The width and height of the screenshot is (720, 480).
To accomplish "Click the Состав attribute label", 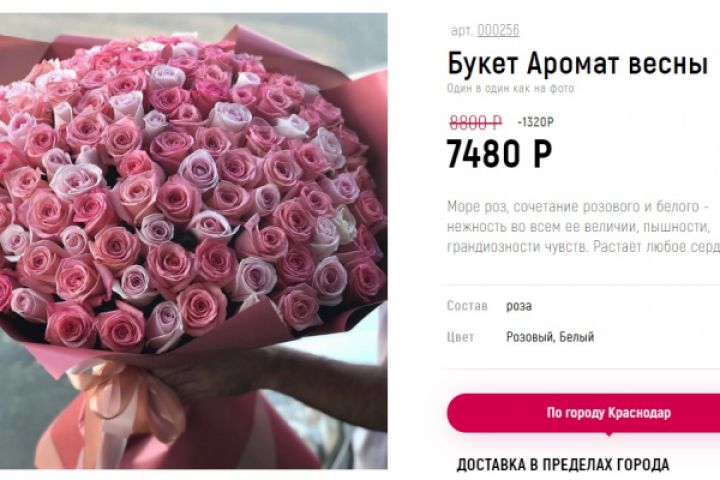I will (467, 305).
